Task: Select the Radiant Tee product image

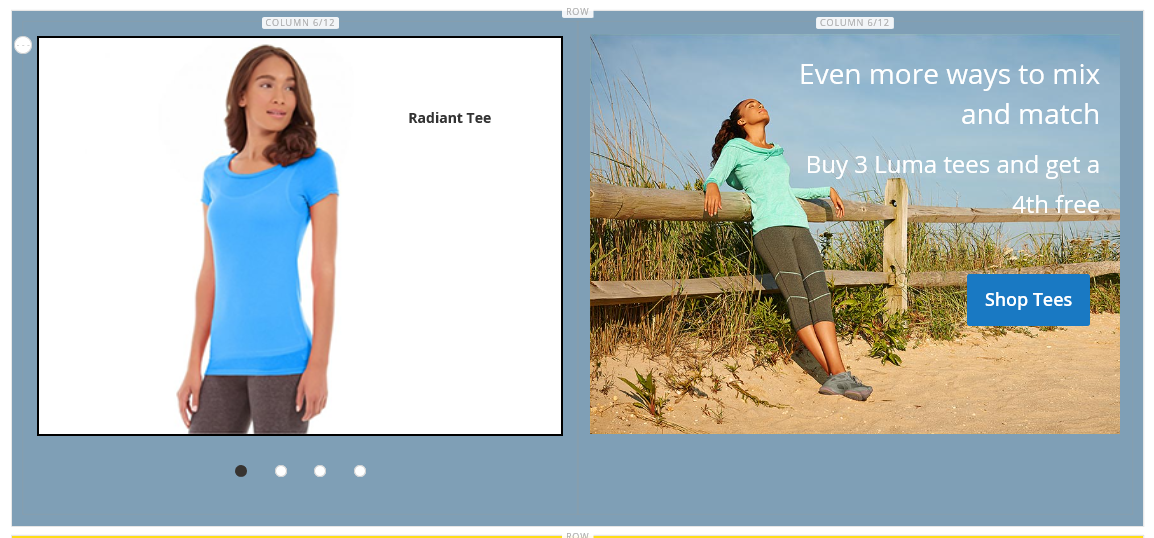Action: [257, 238]
